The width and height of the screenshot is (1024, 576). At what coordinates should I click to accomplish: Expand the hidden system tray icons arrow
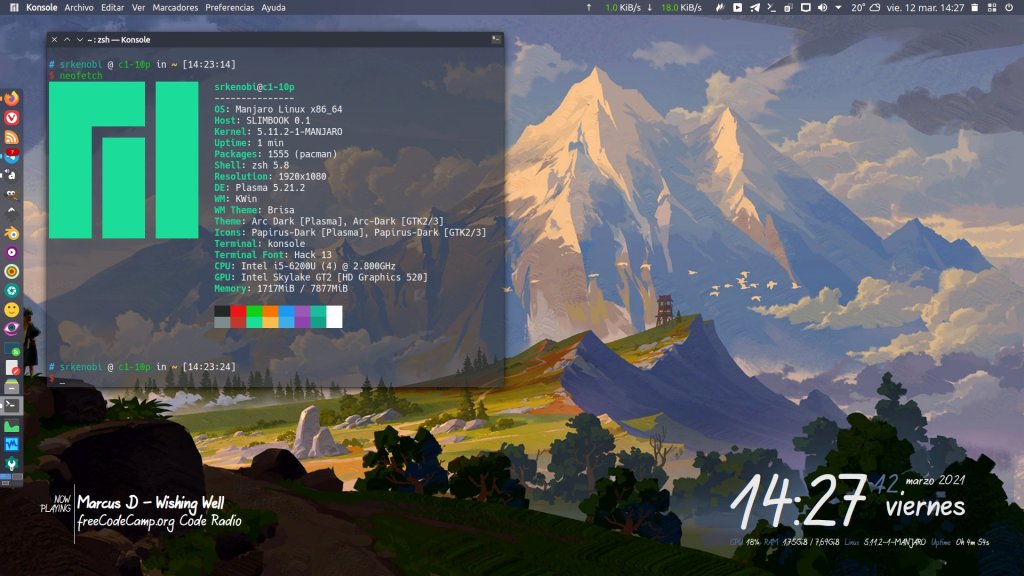point(838,7)
